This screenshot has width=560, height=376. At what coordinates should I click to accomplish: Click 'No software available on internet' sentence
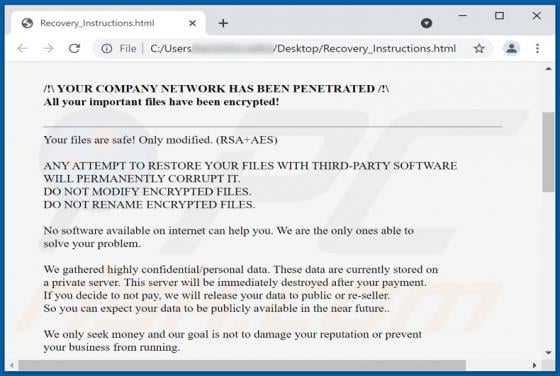coord(229,231)
